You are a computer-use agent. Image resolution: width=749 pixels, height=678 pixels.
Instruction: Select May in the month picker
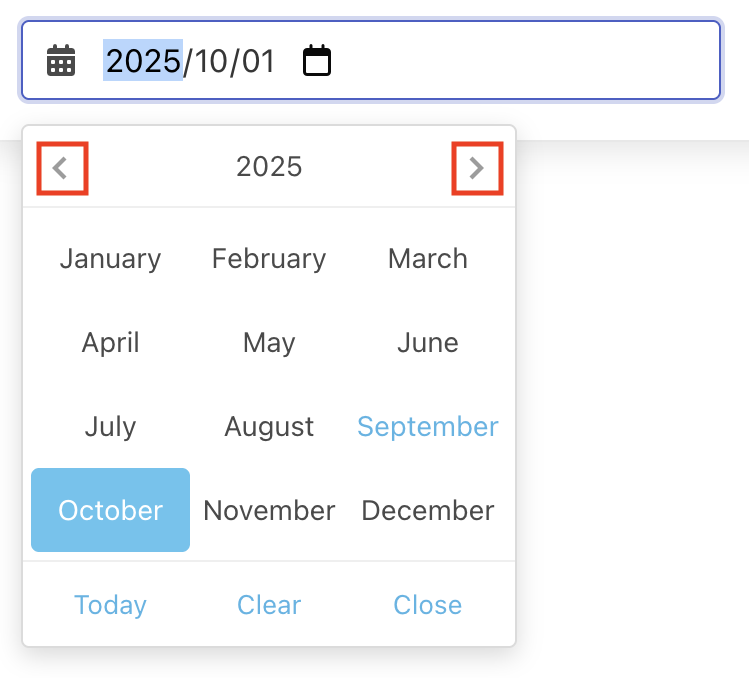[269, 342]
